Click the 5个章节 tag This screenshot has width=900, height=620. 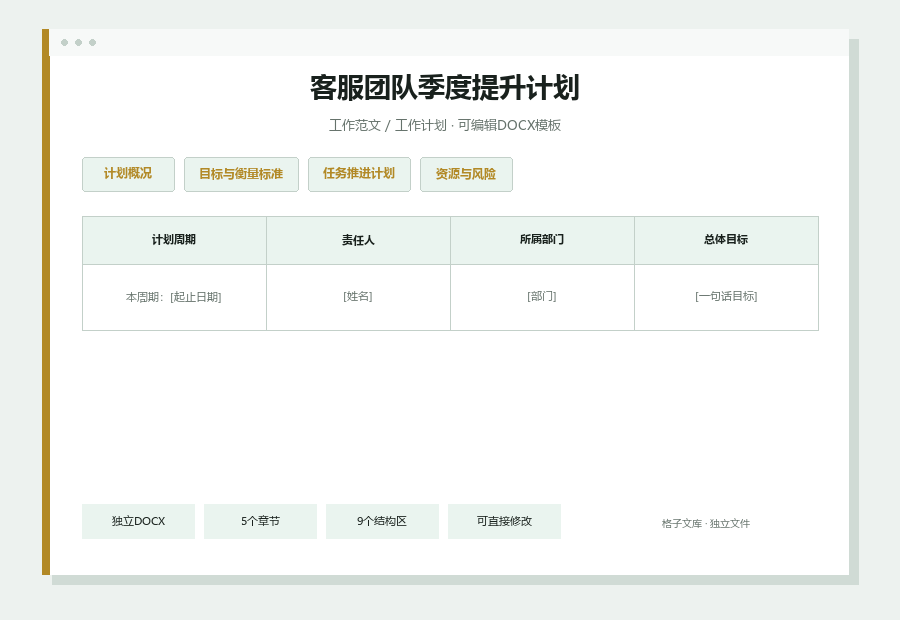click(260, 521)
